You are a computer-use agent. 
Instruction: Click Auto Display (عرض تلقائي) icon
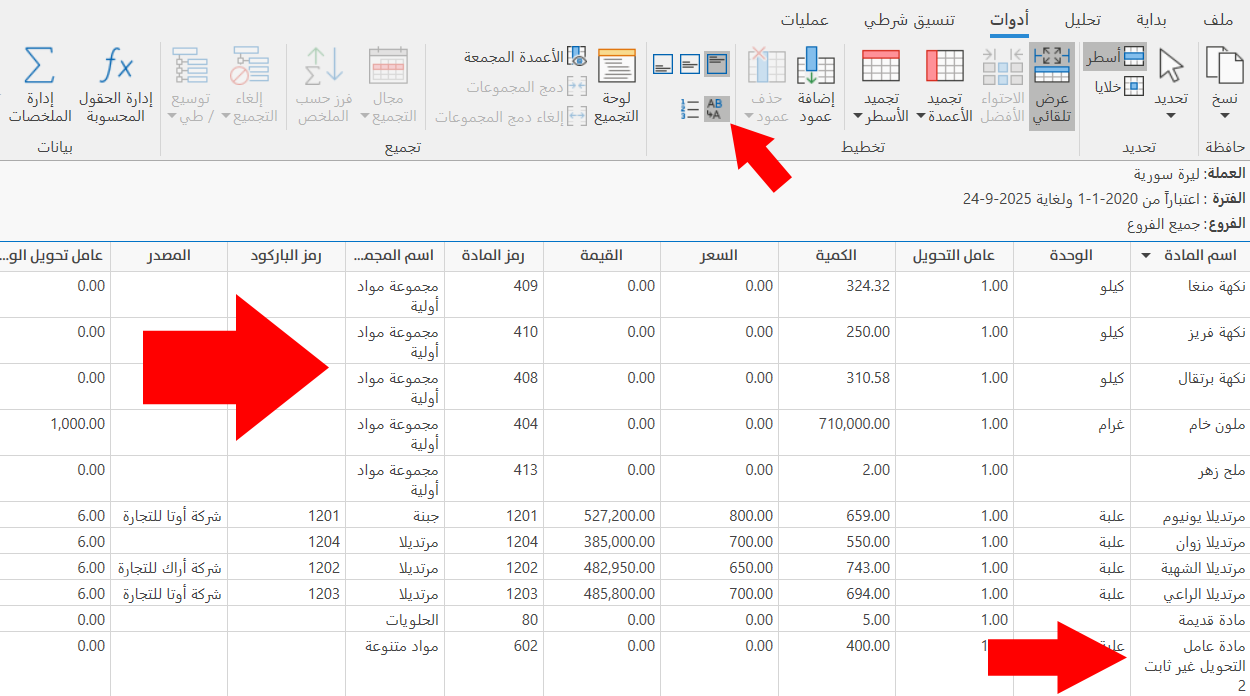(1051, 66)
